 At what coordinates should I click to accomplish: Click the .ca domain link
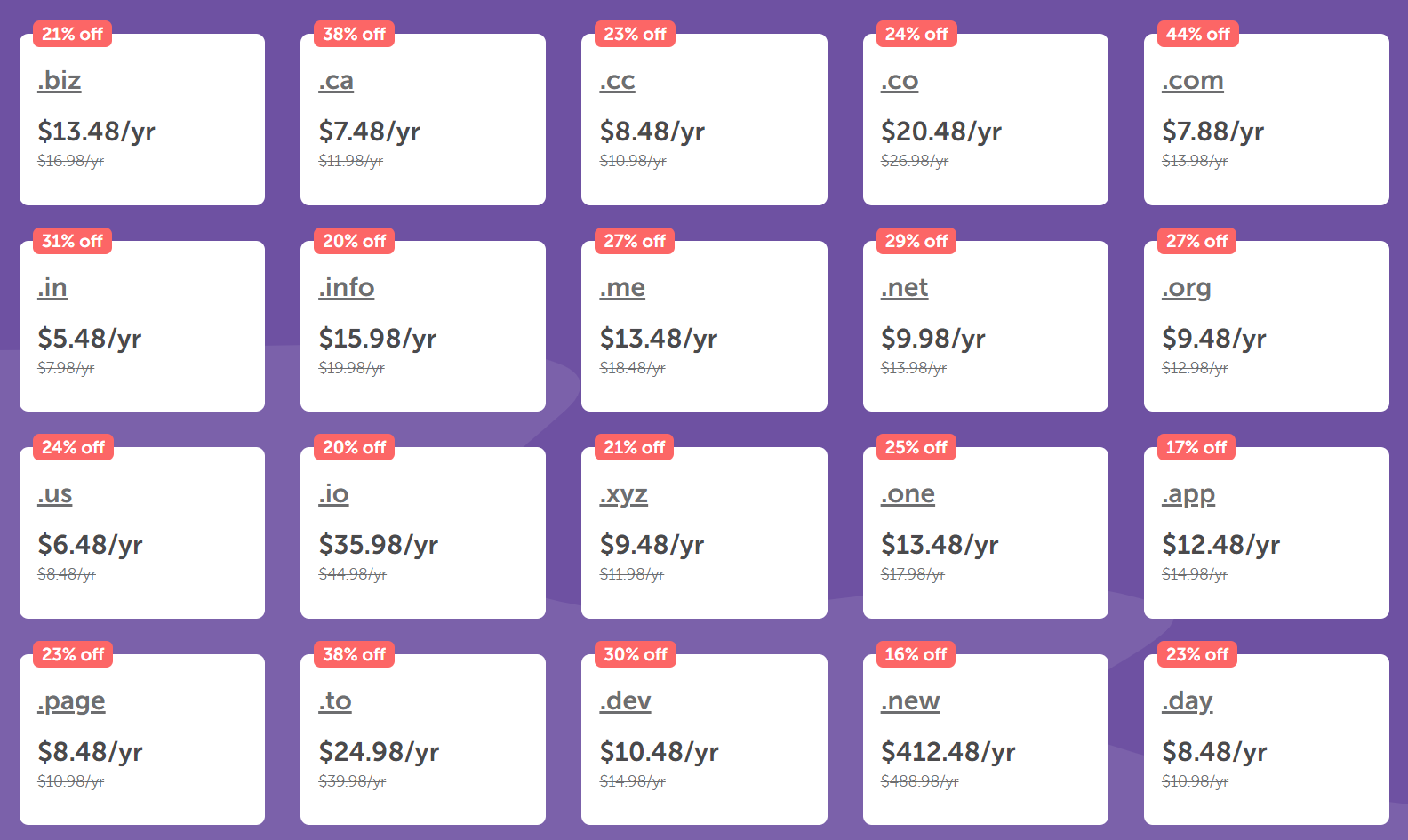(x=336, y=81)
